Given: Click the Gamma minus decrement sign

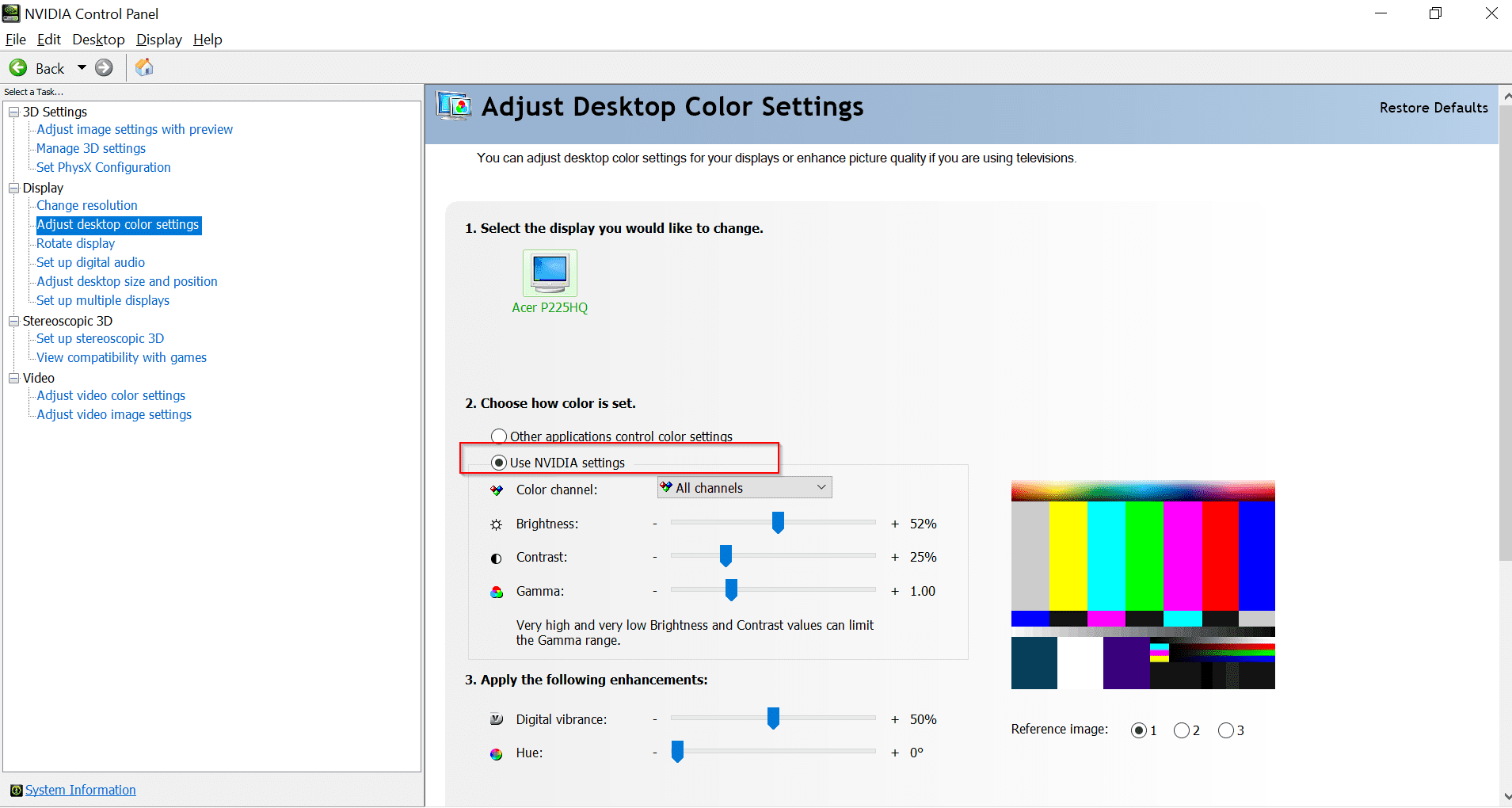Looking at the screenshot, I should pyautogui.click(x=655, y=592).
